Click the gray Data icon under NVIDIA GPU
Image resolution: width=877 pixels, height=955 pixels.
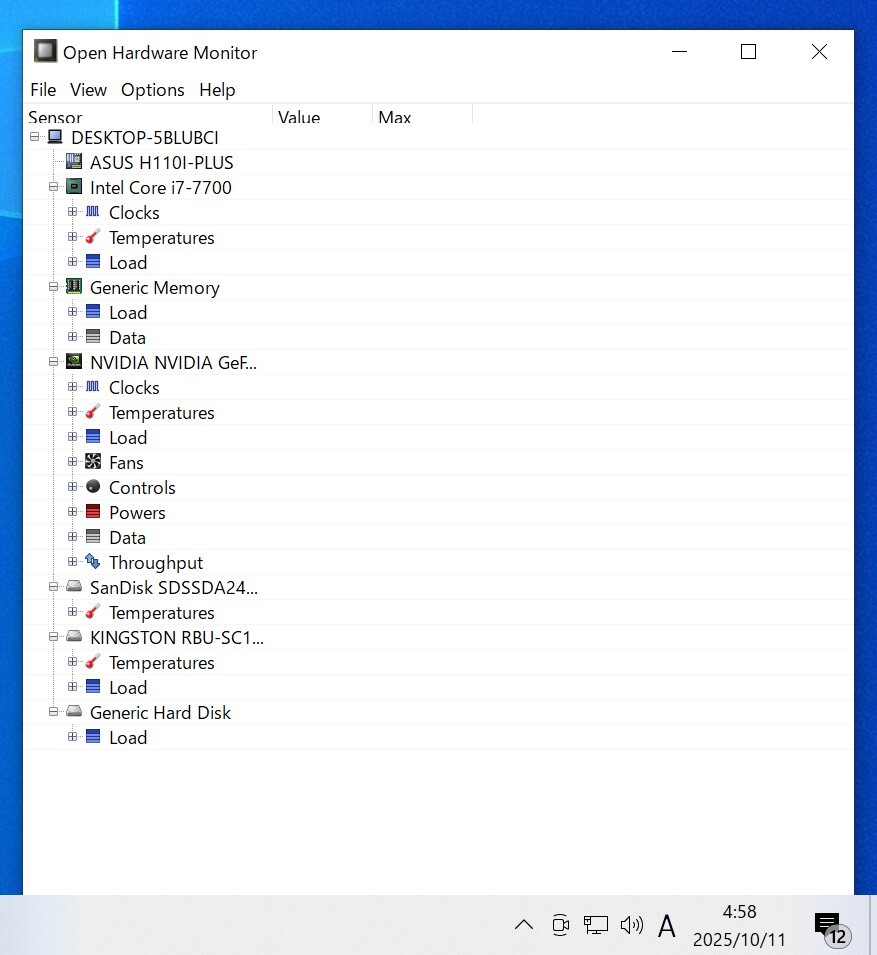[x=93, y=536]
